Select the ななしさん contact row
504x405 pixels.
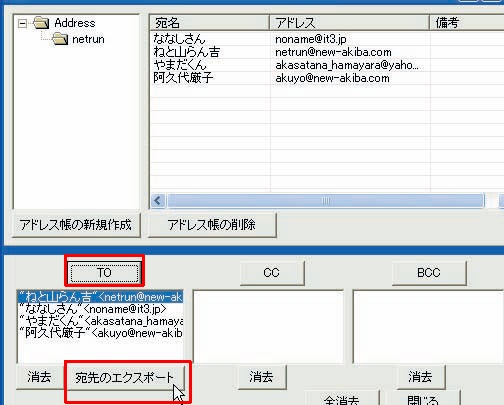point(327,39)
